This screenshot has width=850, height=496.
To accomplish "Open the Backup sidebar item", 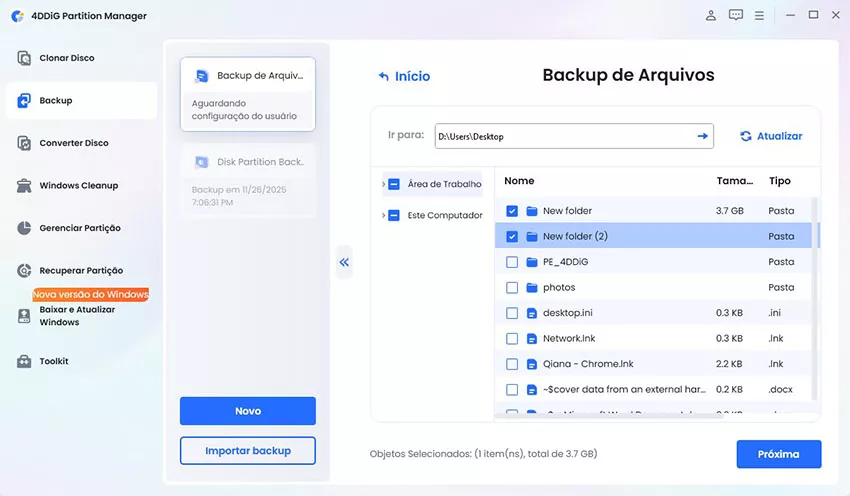I will coord(82,100).
